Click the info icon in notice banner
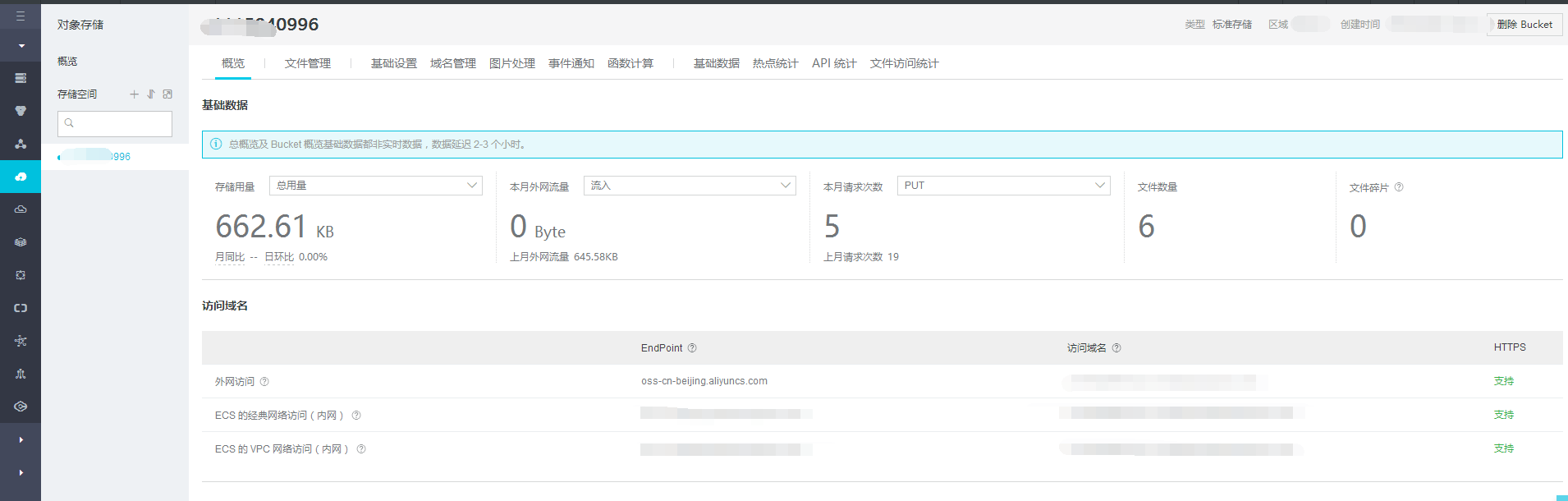 coord(216,144)
